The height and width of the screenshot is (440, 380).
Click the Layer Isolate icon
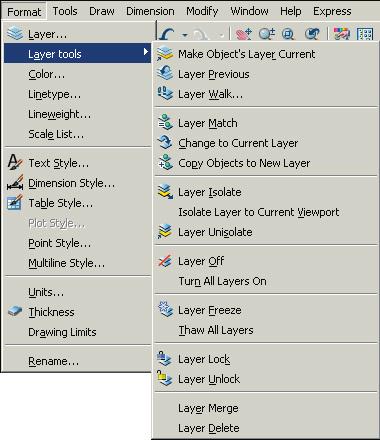pyautogui.click(x=165, y=192)
